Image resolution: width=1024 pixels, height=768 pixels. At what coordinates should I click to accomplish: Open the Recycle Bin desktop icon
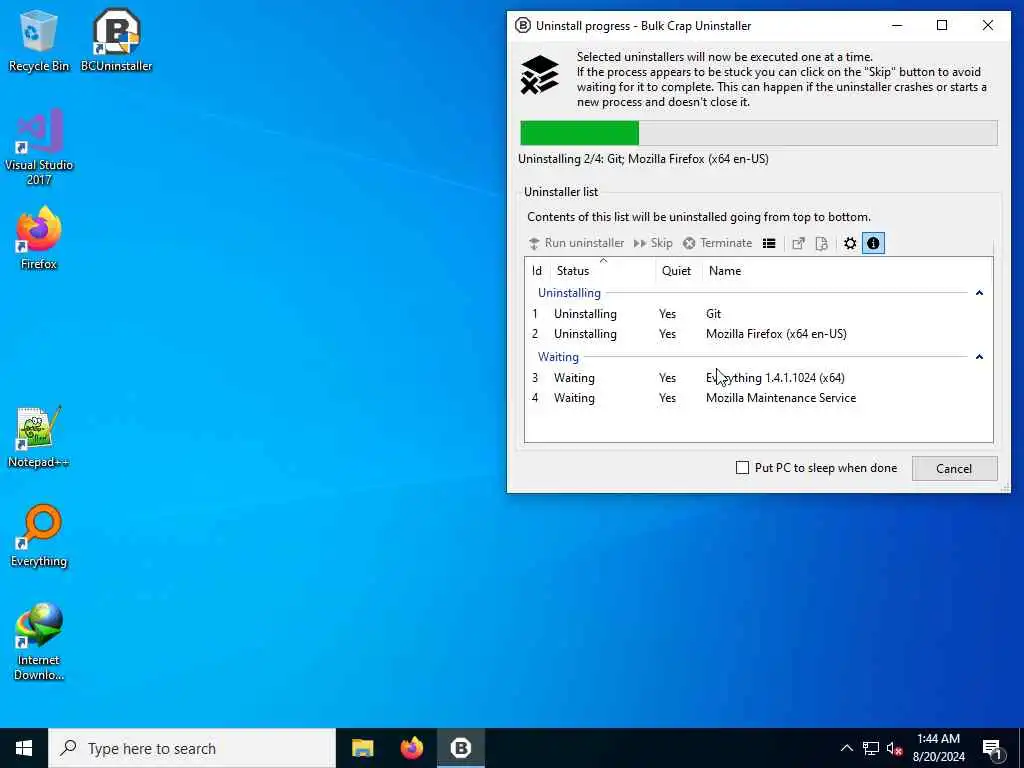(x=39, y=41)
